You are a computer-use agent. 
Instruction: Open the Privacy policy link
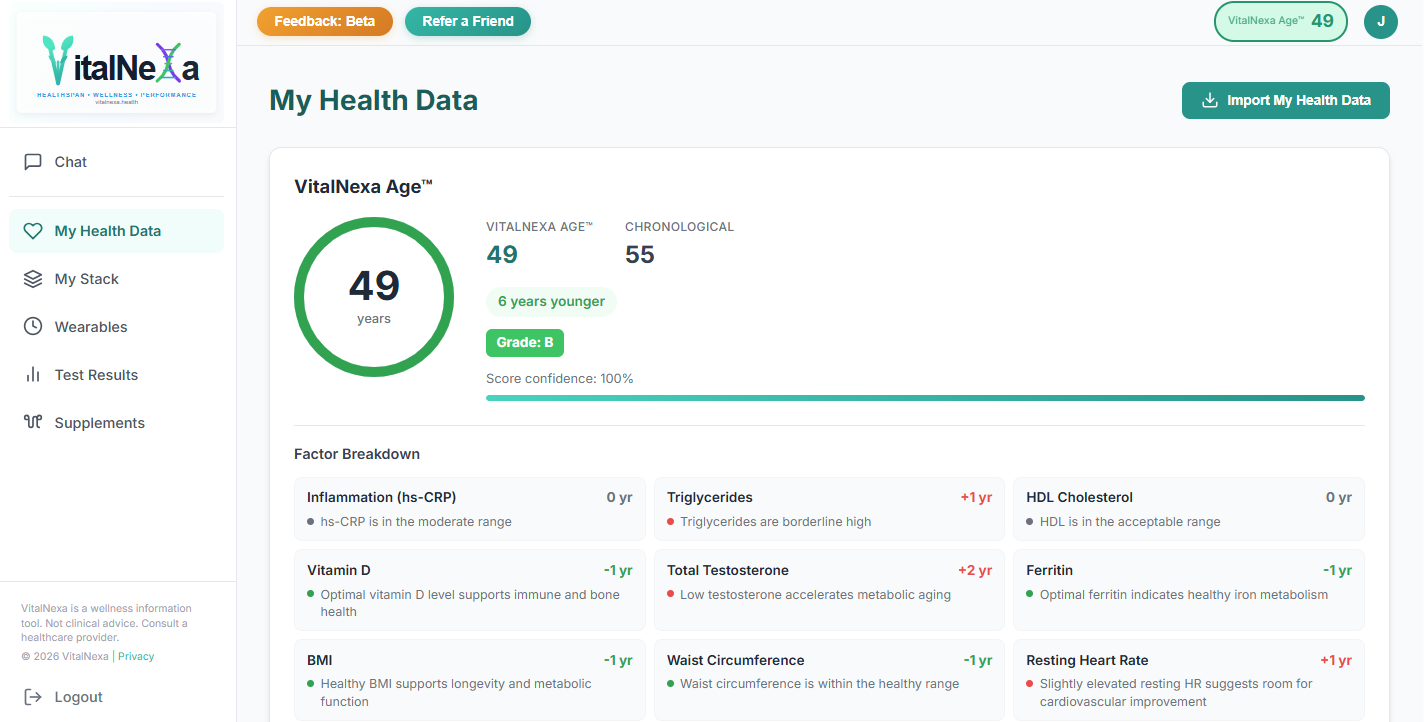[135, 656]
